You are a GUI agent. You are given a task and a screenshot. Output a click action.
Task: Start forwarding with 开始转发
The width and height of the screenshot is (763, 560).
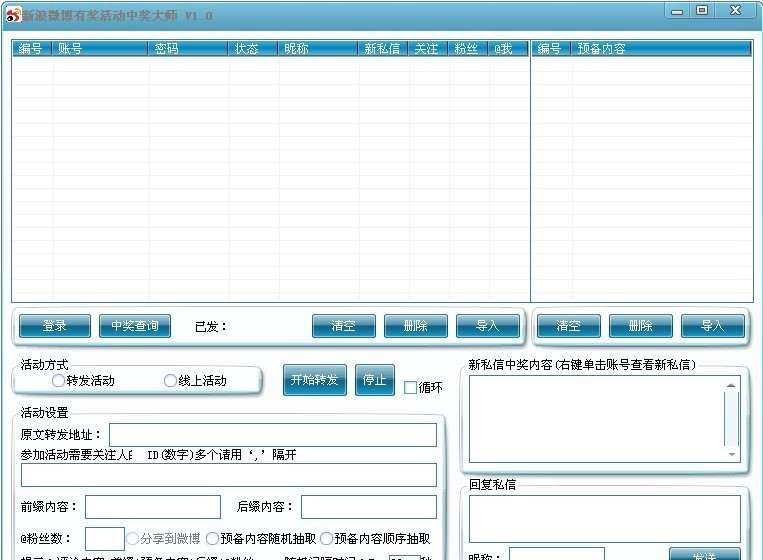[x=315, y=379]
